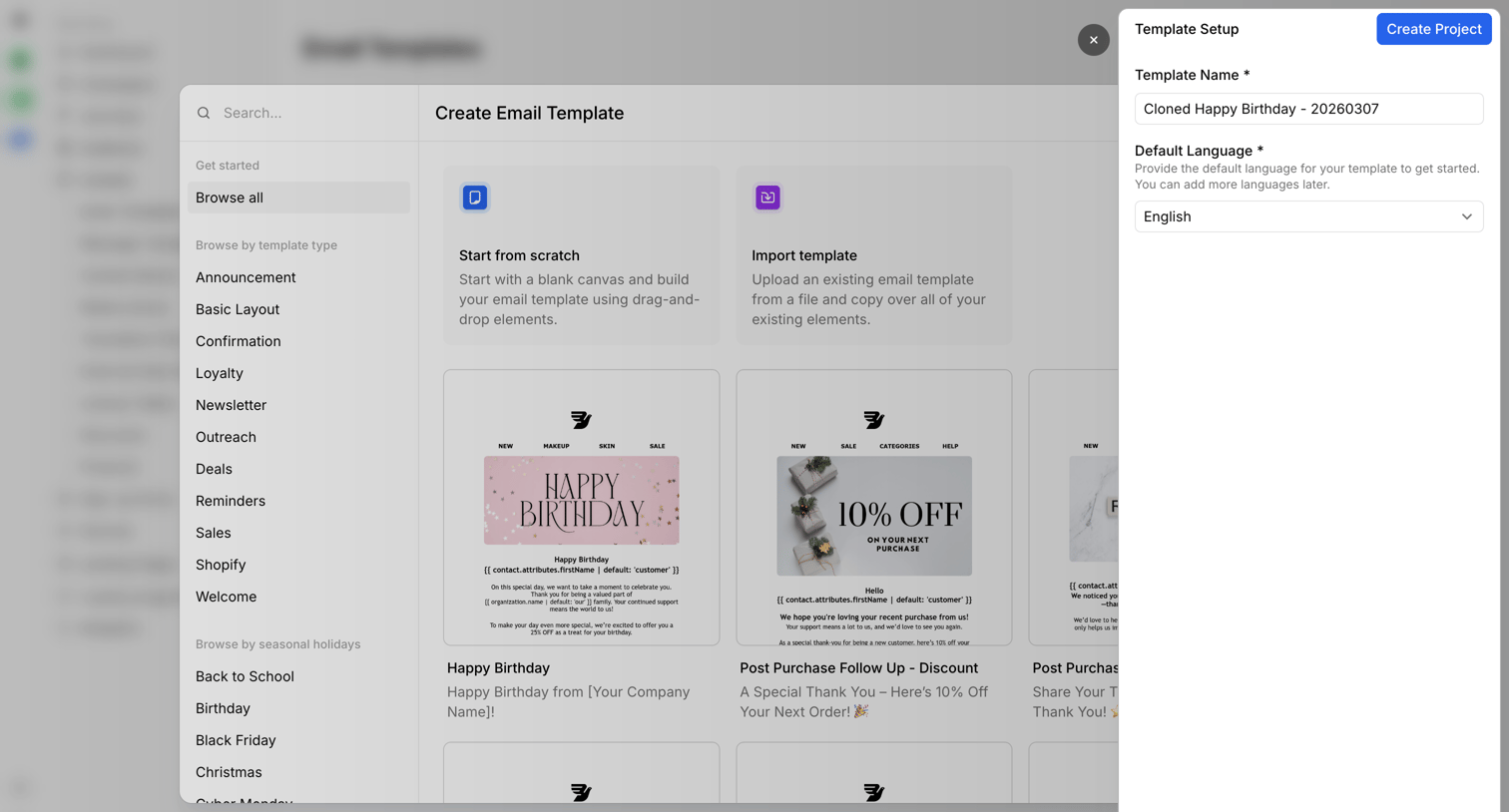The image size is (1509, 812).
Task: Focus the template Search field
Action: (309, 113)
